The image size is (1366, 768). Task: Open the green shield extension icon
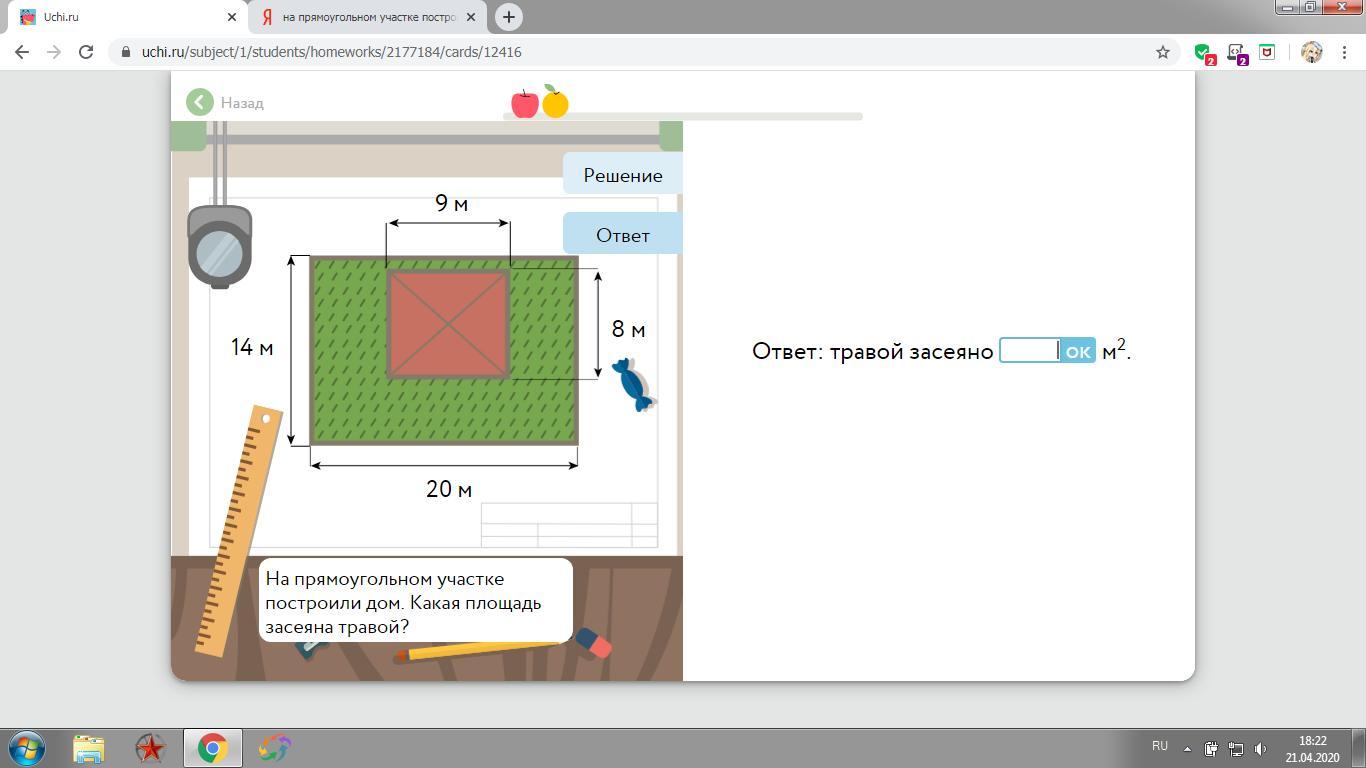coord(1204,53)
